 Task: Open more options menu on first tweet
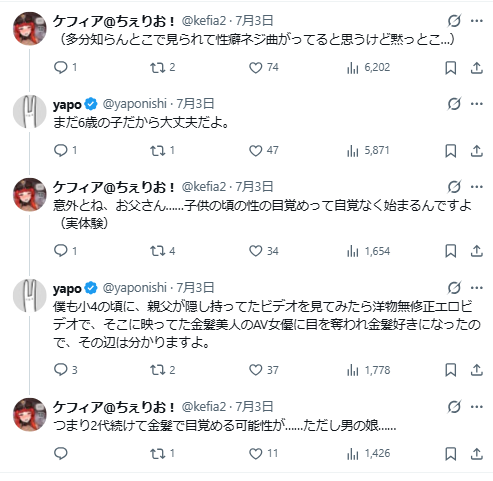coord(477,21)
